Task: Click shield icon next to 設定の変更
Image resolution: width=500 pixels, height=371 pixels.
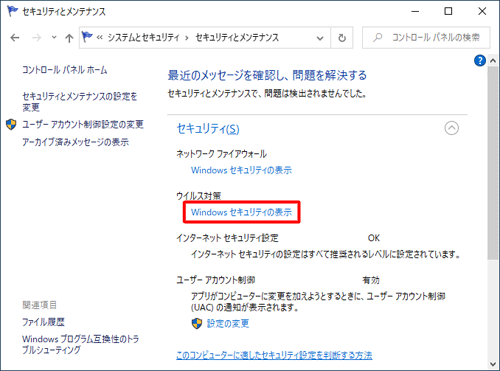Action: [x=197, y=323]
